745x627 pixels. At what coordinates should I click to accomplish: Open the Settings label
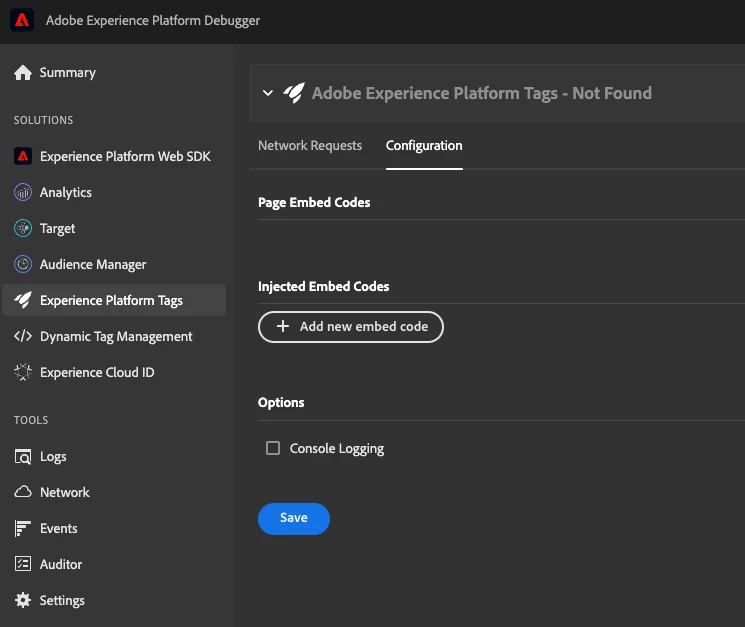pyautogui.click(x=62, y=600)
